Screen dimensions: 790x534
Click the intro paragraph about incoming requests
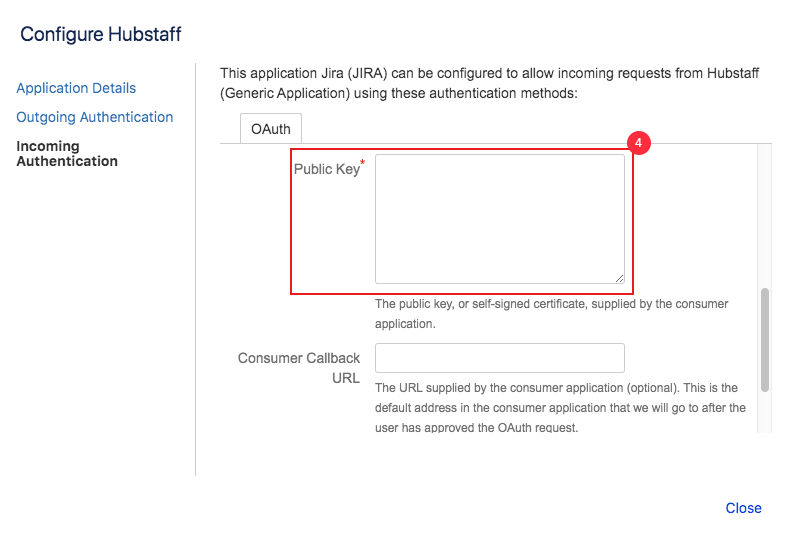point(489,83)
